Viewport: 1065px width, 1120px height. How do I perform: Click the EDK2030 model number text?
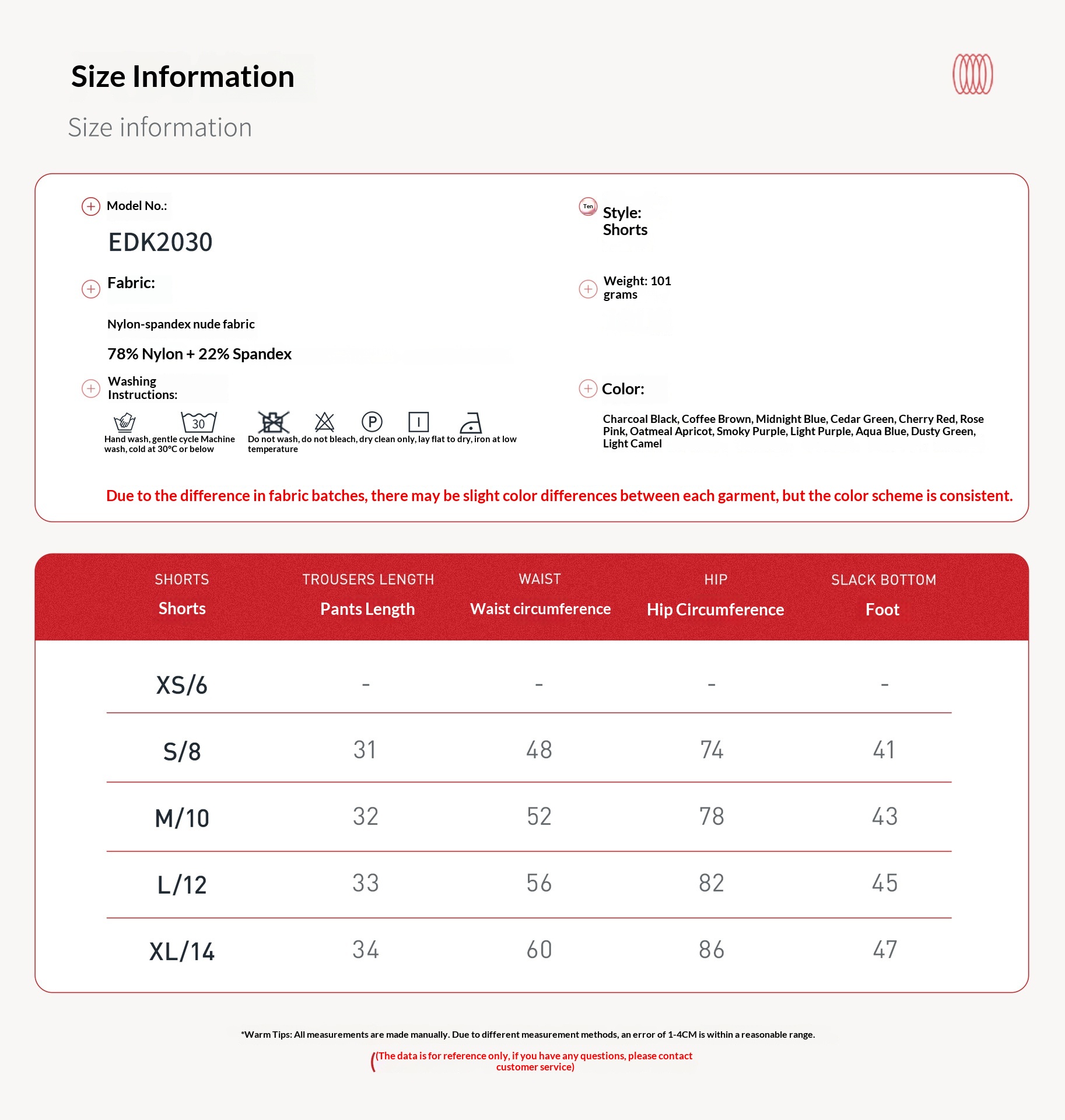(x=160, y=242)
